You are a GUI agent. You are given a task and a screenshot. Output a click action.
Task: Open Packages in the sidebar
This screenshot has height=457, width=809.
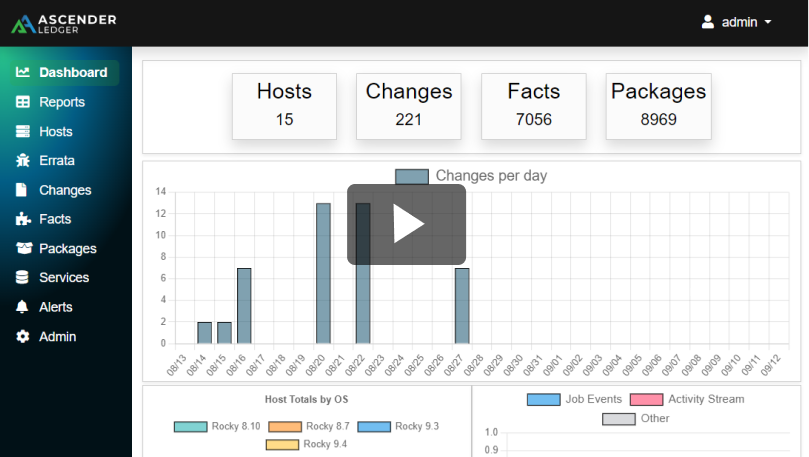click(68, 248)
